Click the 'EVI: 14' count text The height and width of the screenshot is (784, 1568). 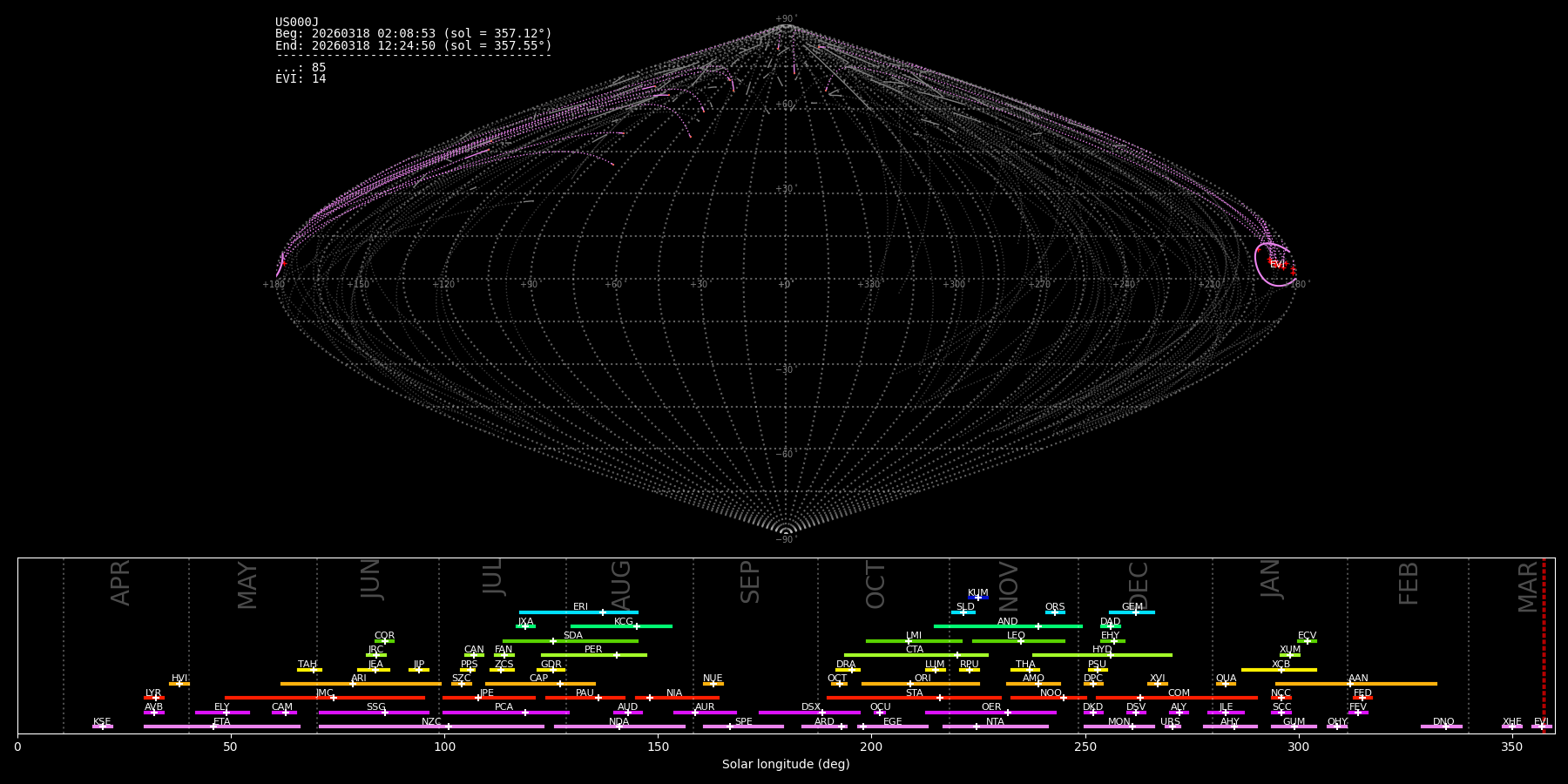[x=301, y=79]
